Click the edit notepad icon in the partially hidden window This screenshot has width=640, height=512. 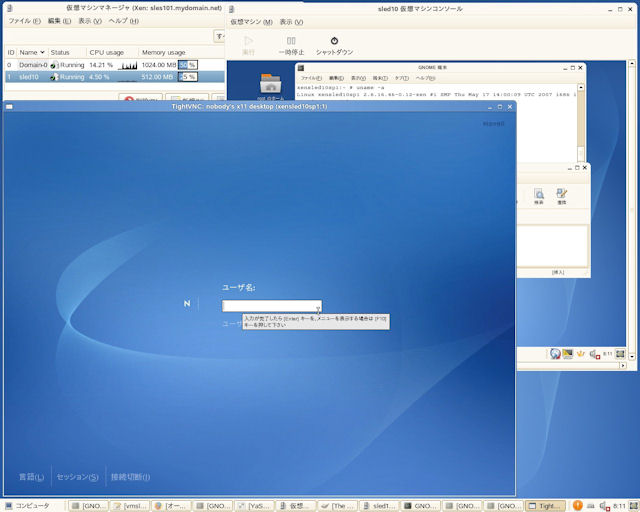click(x=562, y=194)
